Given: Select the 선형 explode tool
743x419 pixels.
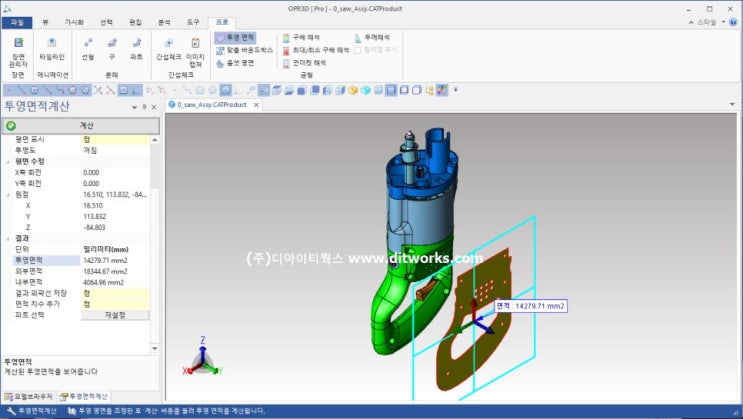Looking at the screenshot, I should (88, 49).
